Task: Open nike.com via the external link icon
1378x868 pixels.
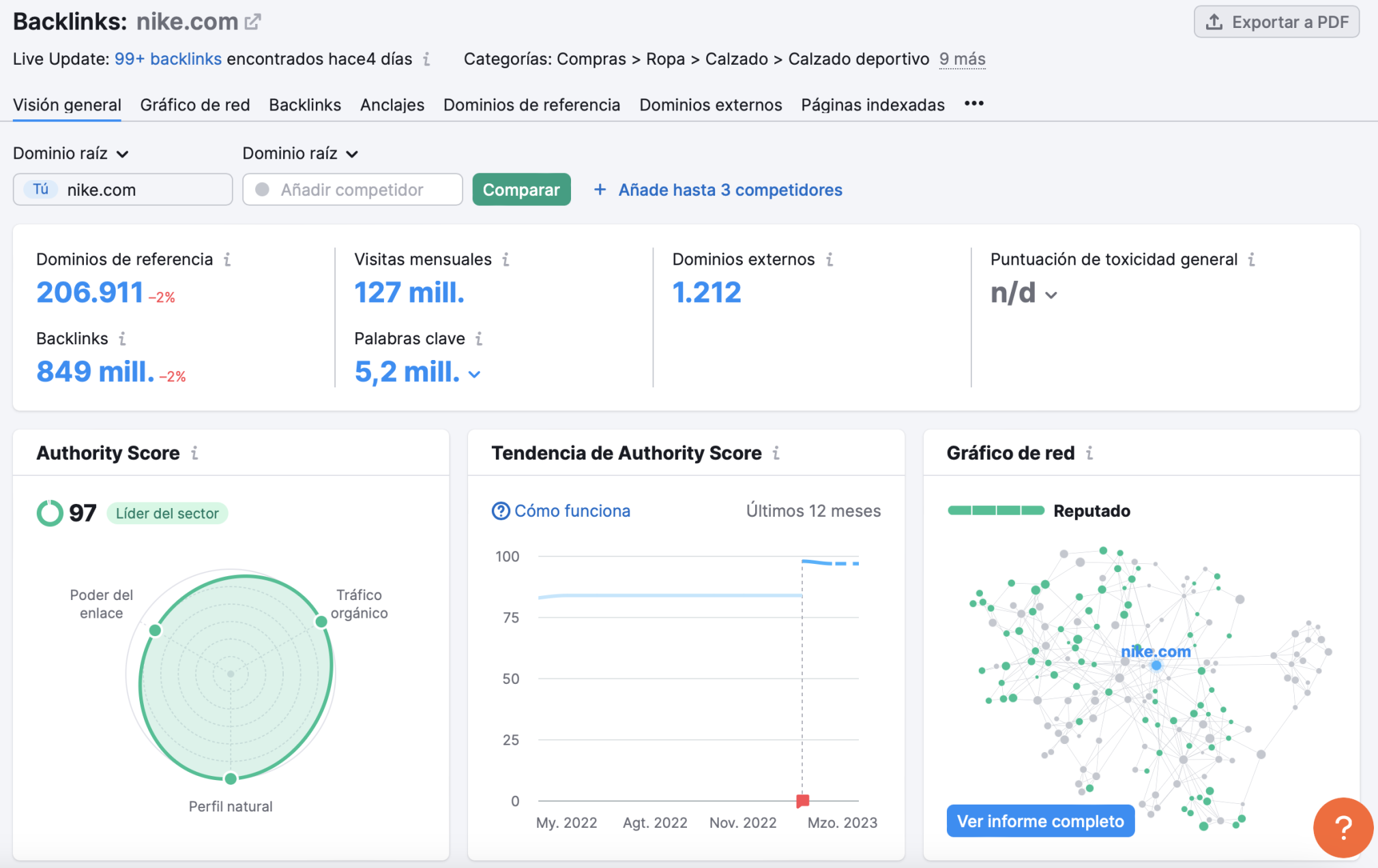Action: click(254, 20)
